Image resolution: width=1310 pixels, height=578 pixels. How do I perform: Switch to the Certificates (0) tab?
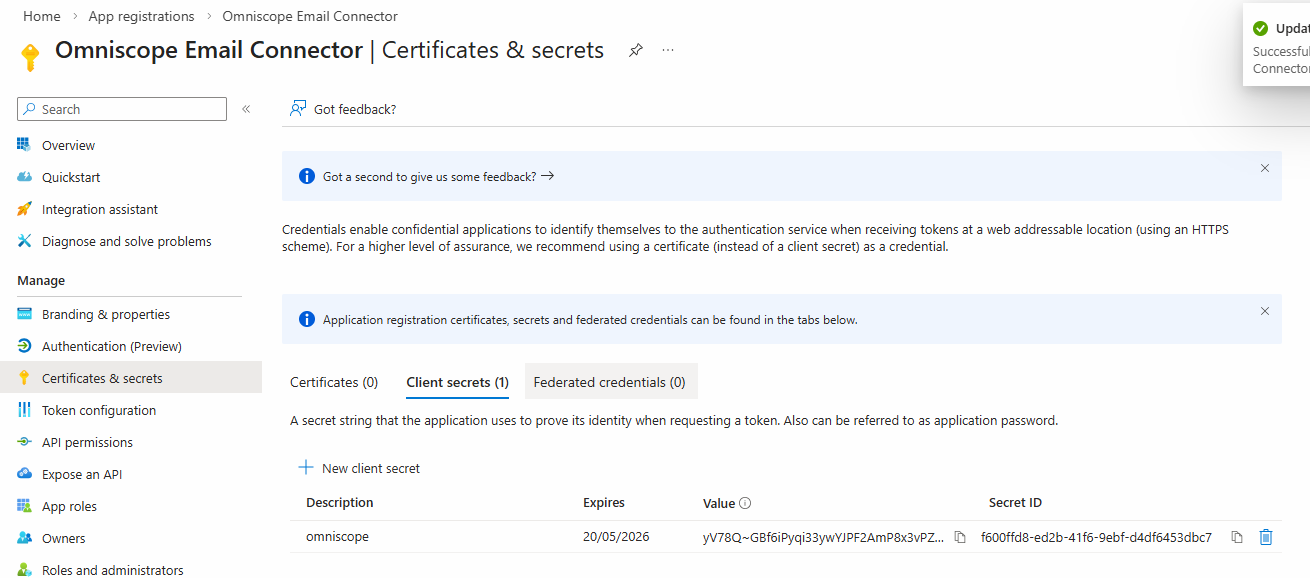tap(334, 382)
